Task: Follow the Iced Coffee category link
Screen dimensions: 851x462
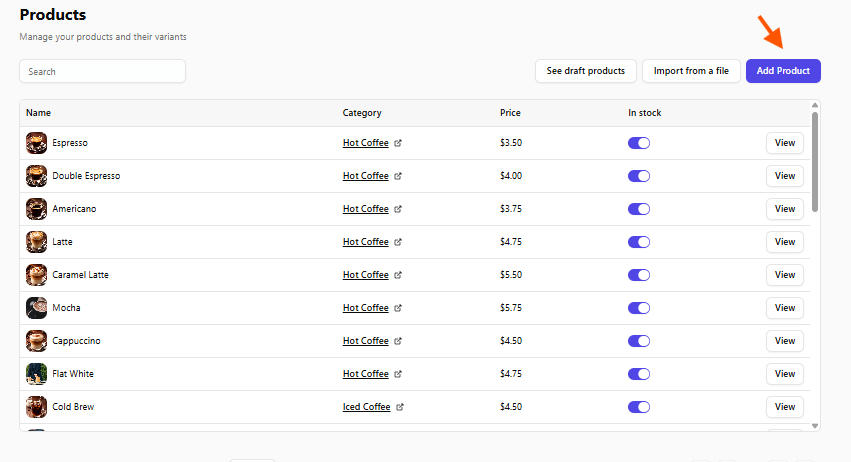Action: [x=366, y=407]
